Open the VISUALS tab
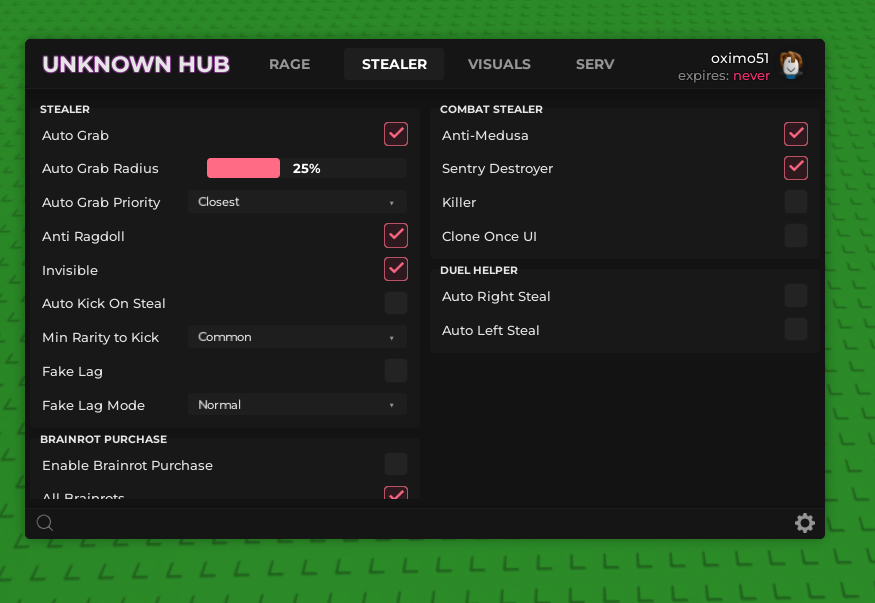The width and height of the screenshot is (875, 603). (x=499, y=64)
